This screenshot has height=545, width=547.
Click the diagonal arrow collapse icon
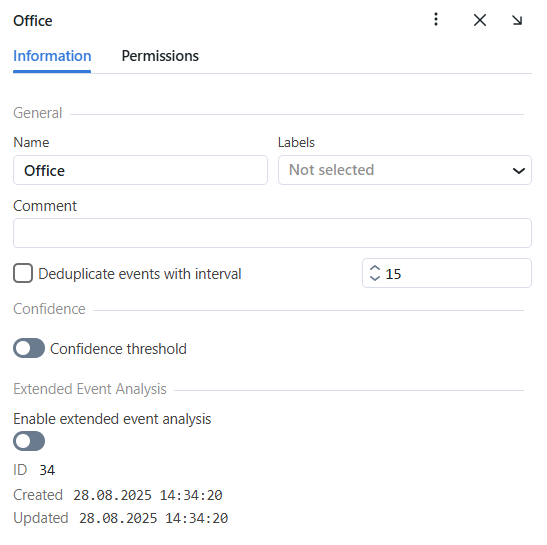point(517,20)
